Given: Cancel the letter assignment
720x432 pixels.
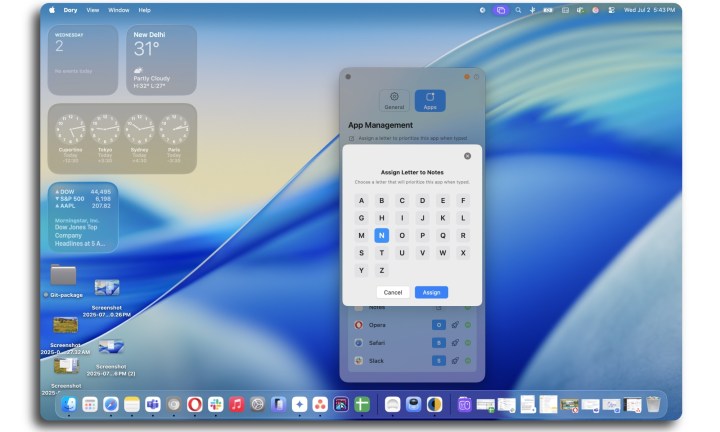Looking at the screenshot, I should [x=393, y=292].
